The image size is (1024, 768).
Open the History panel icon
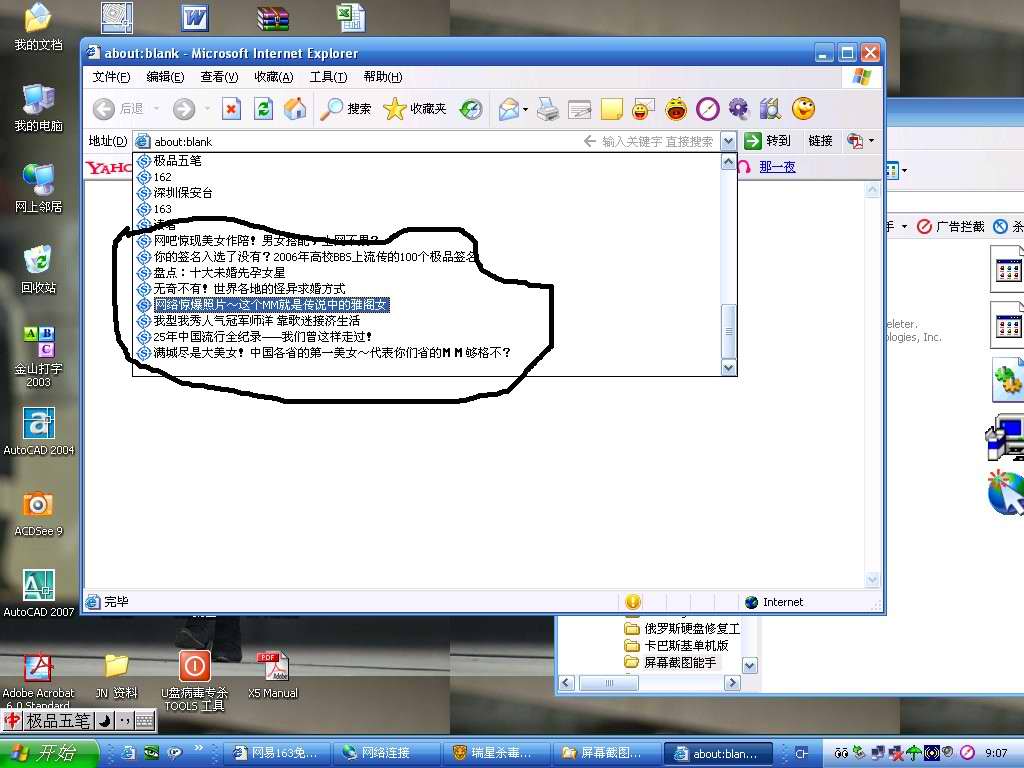pos(470,109)
